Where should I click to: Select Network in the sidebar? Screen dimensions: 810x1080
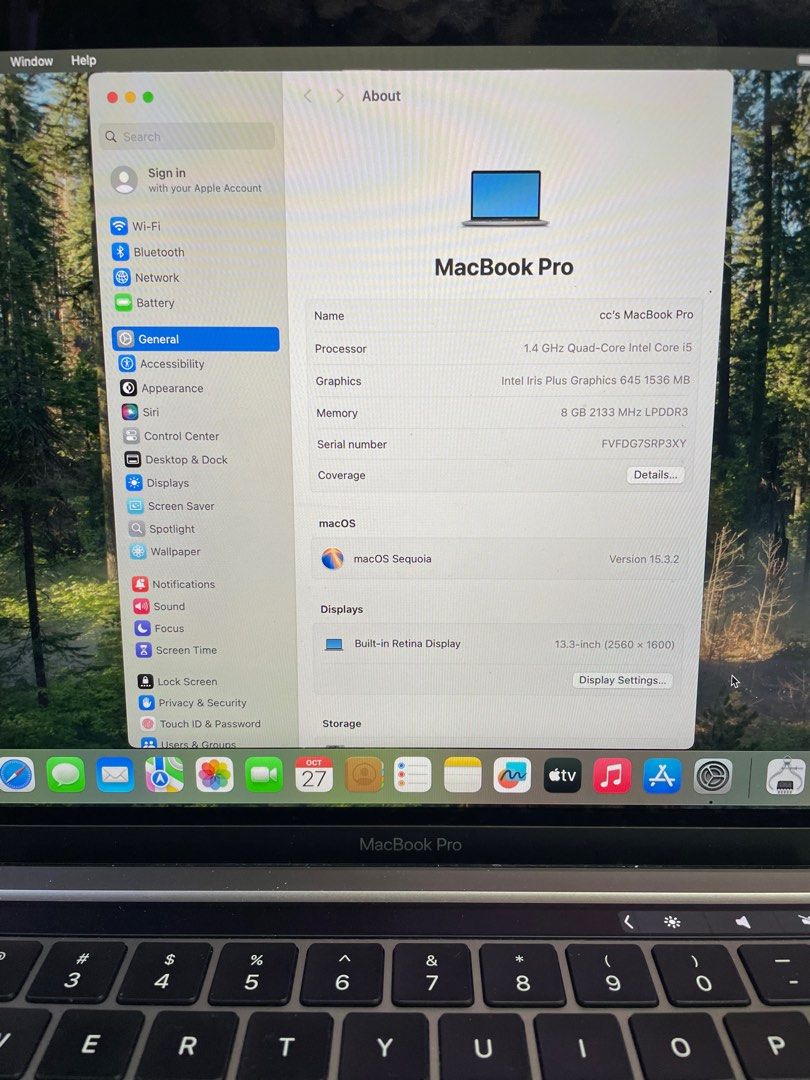pyautogui.click(x=165, y=278)
